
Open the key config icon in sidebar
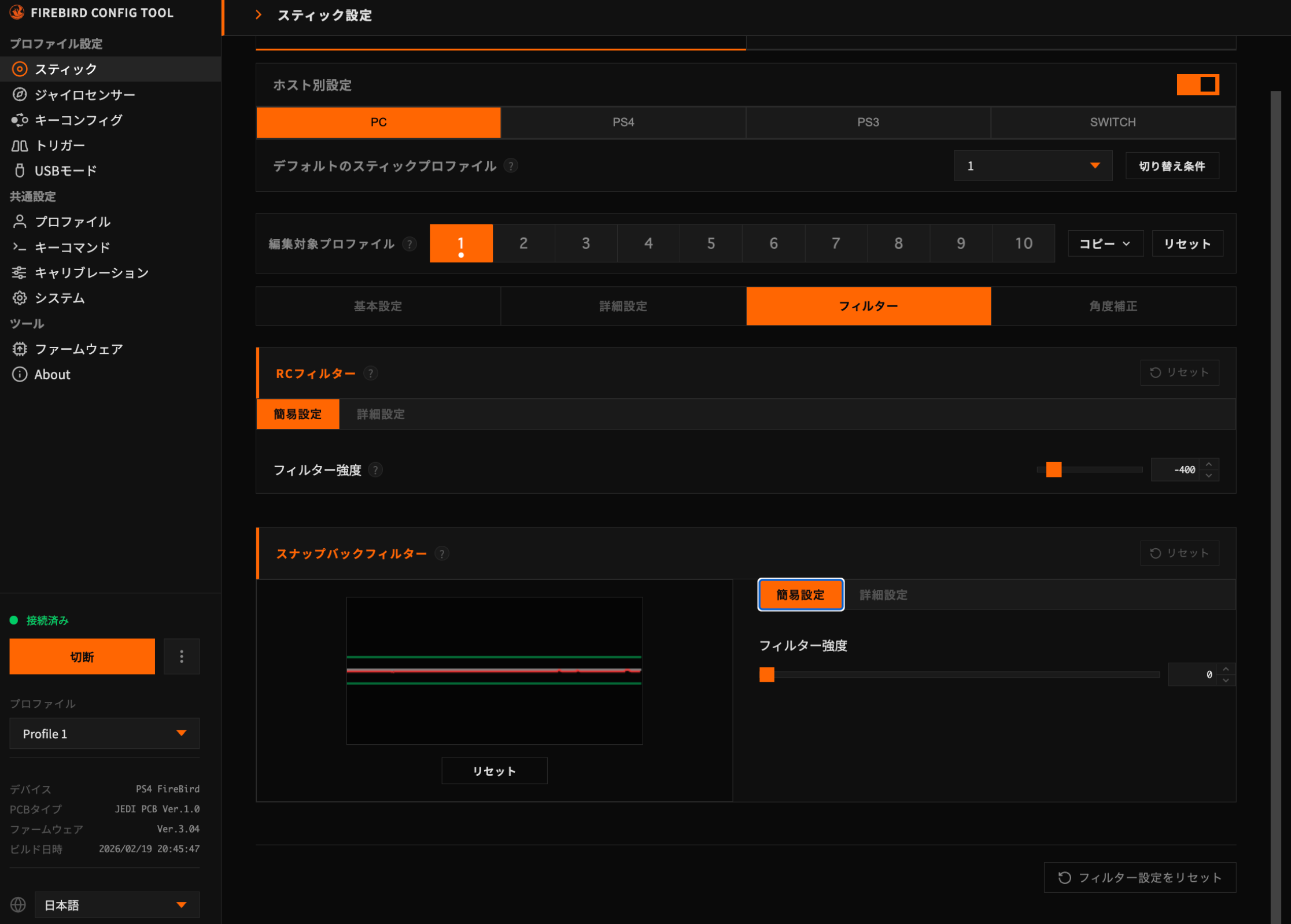20,120
